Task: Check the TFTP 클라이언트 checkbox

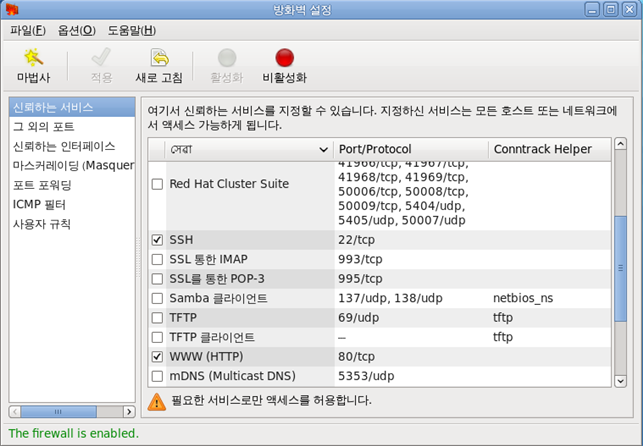Action: point(157,337)
